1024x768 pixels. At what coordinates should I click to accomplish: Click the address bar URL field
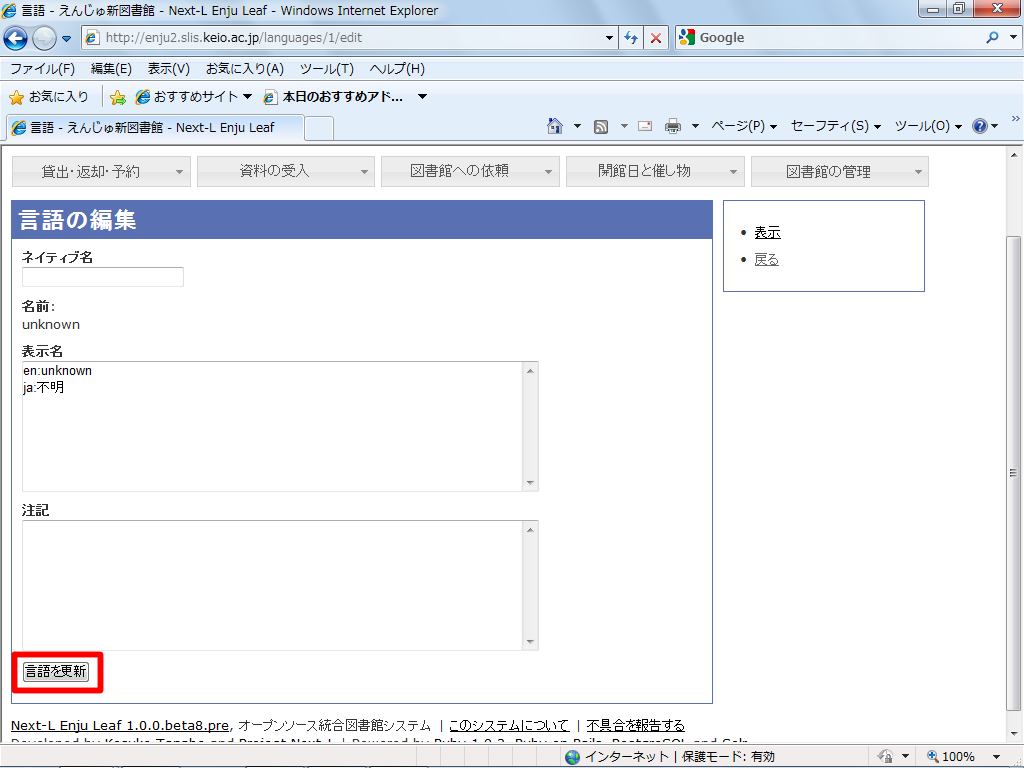tap(349, 38)
